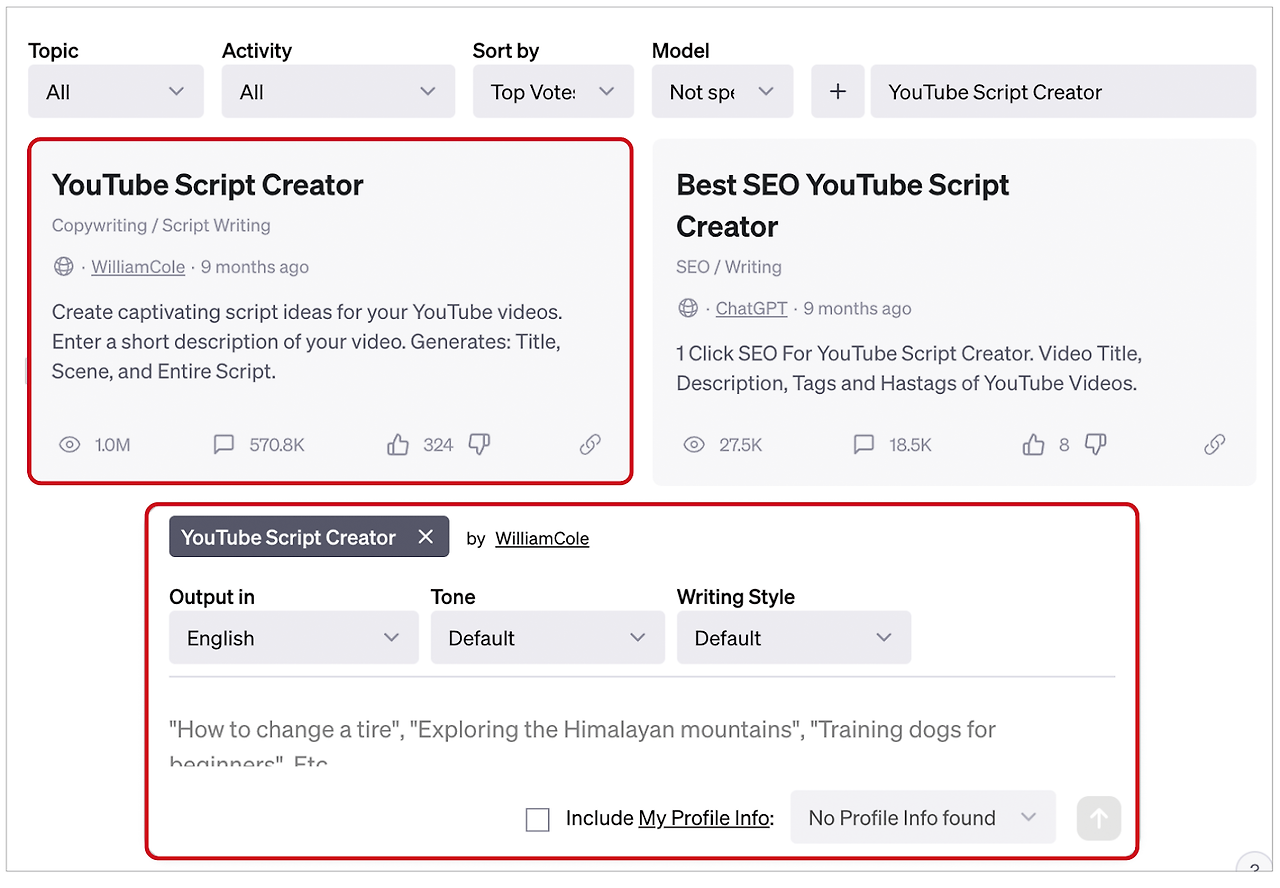Upvote the Best SEO YouTube Script Creator prompt
Screen dimensions: 1280x888
point(1034,445)
